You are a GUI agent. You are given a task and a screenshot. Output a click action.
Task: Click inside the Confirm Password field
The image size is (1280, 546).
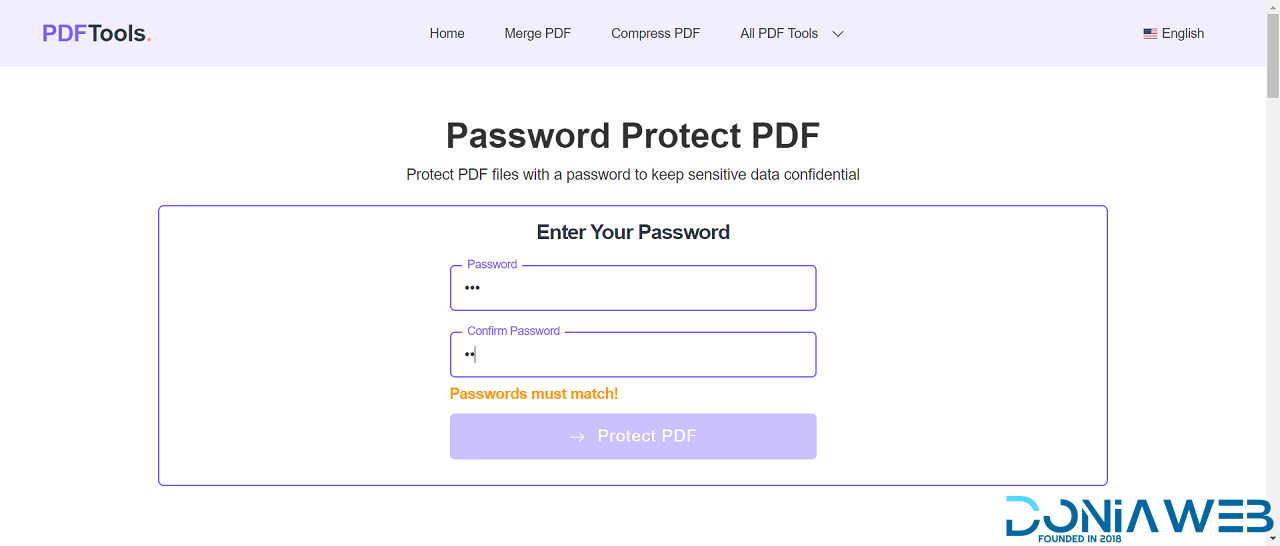(633, 355)
